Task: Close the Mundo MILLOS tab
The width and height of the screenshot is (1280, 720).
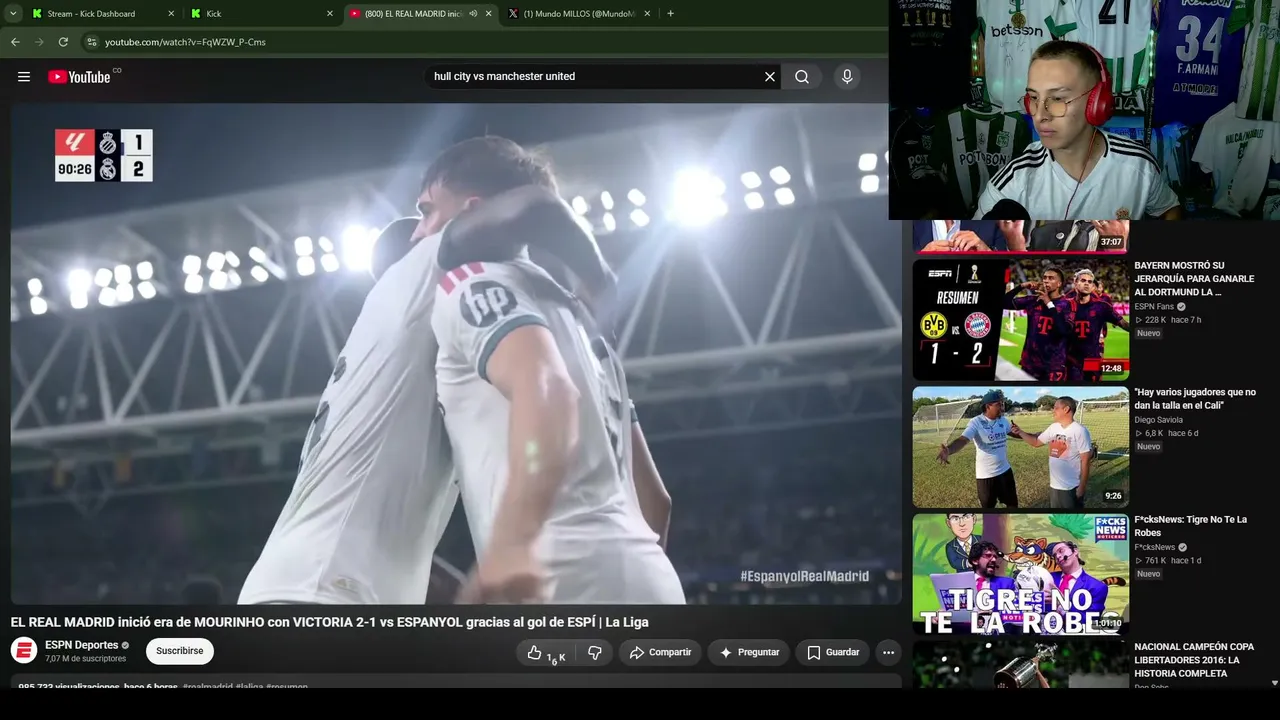Action: [647, 14]
